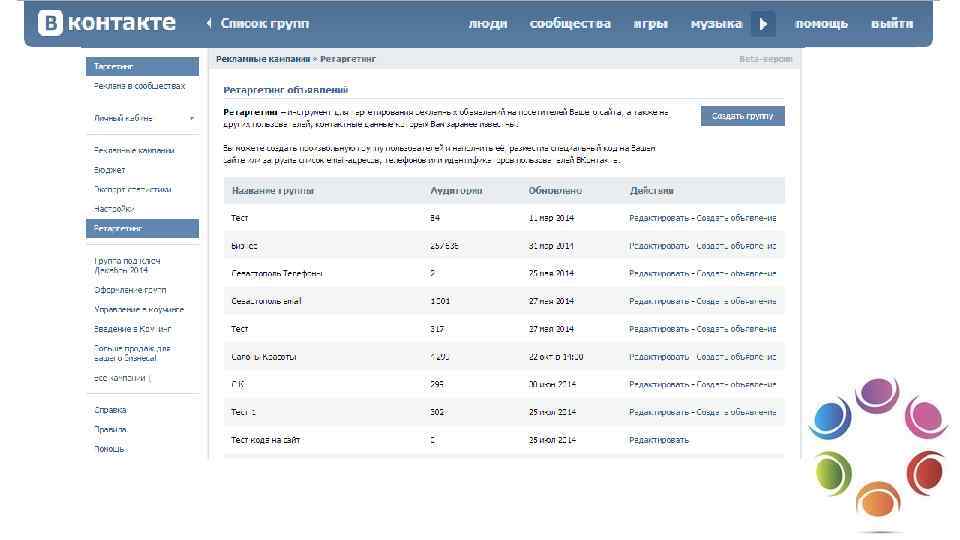Click выйти to log out
The height and width of the screenshot is (540, 960).
[892, 24]
